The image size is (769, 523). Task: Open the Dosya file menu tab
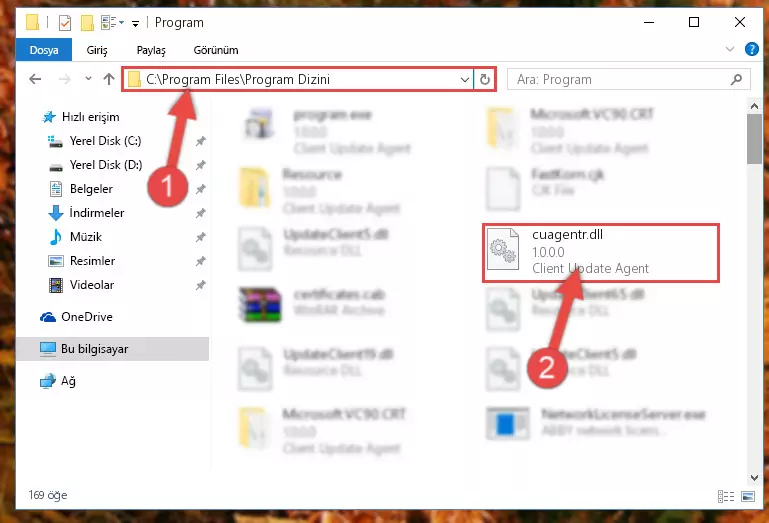pyautogui.click(x=44, y=50)
